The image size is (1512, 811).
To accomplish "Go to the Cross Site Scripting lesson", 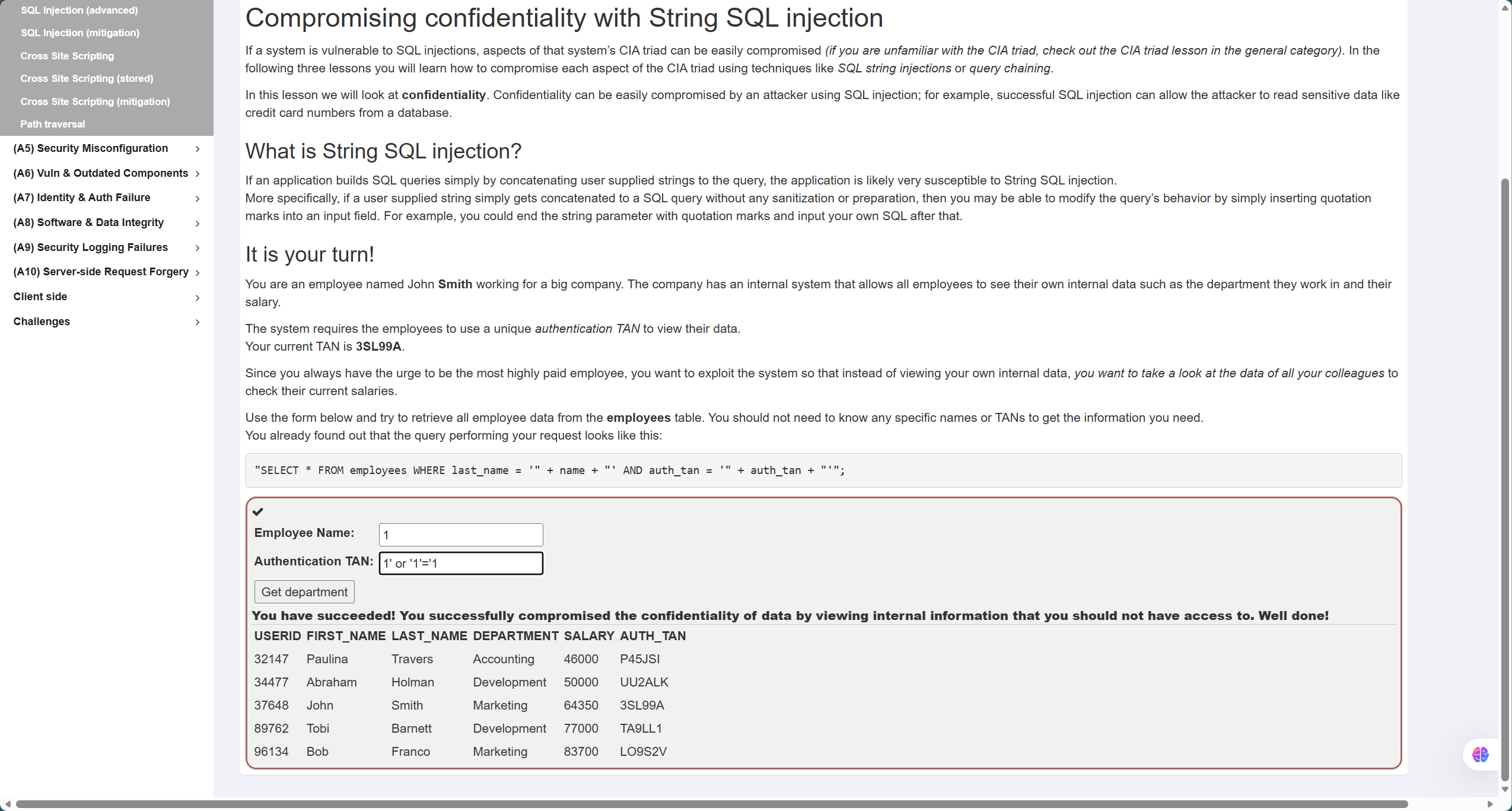I will [x=67, y=56].
